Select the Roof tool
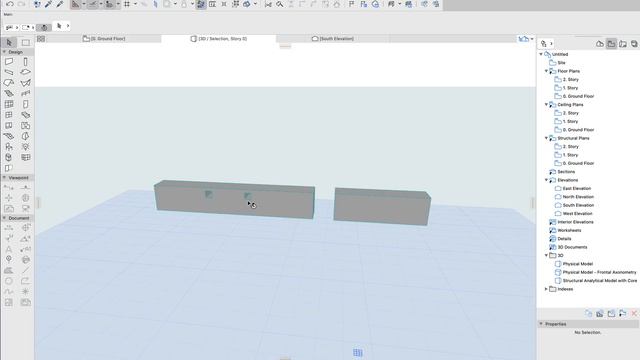640x360 pixels. (x=9, y=83)
